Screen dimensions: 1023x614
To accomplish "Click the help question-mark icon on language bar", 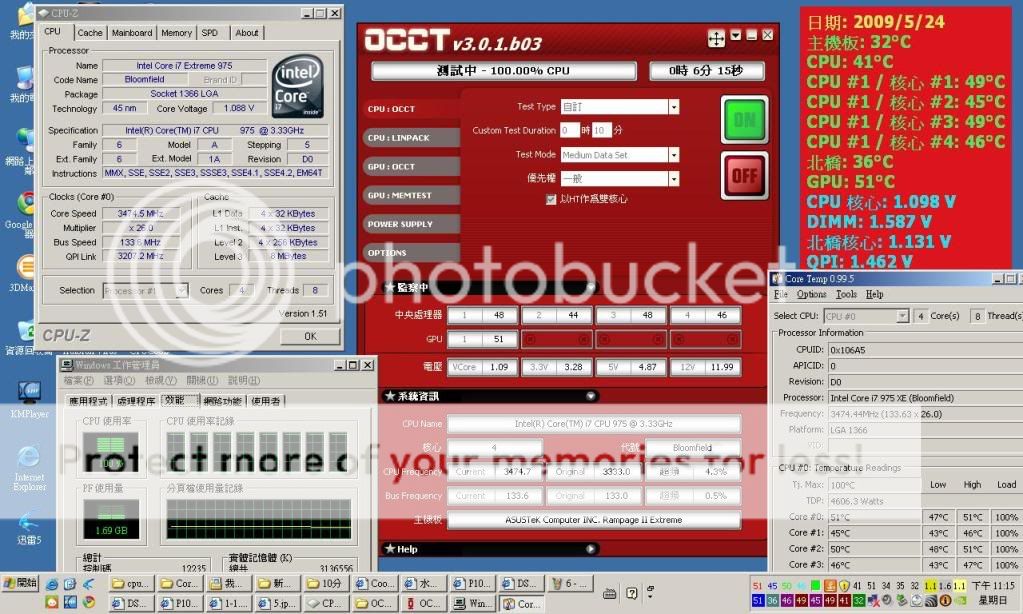I will coord(632,593).
